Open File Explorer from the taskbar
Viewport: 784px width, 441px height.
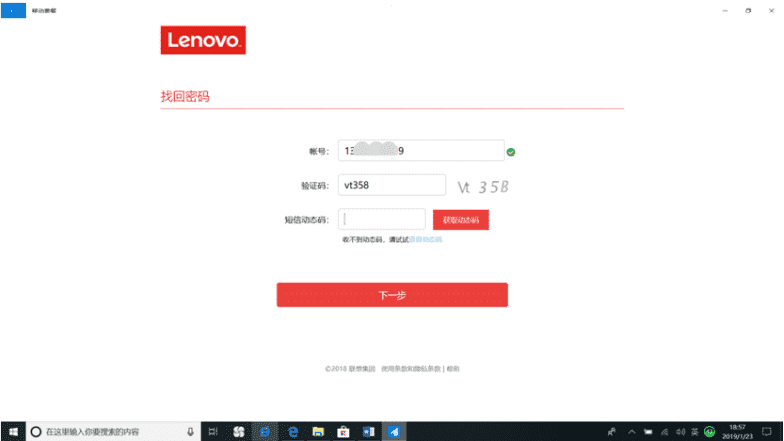click(318, 432)
